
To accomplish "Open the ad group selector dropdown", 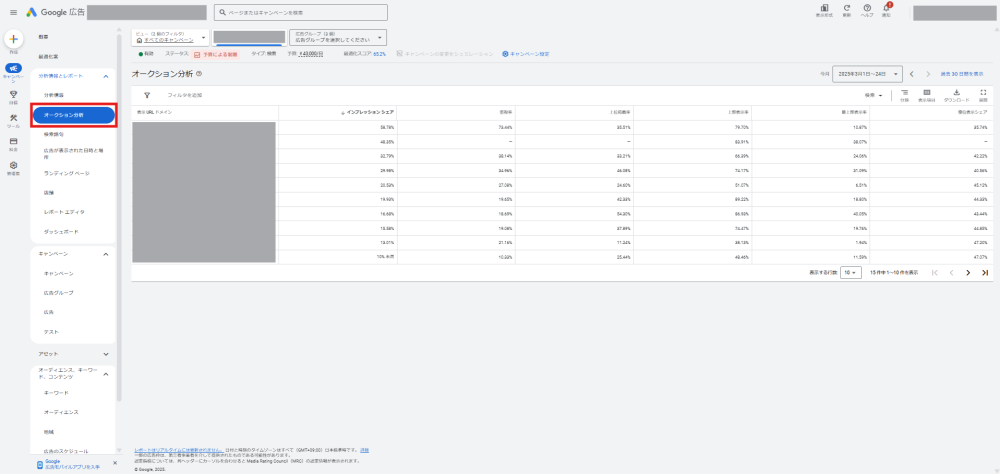I will pos(338,37).
